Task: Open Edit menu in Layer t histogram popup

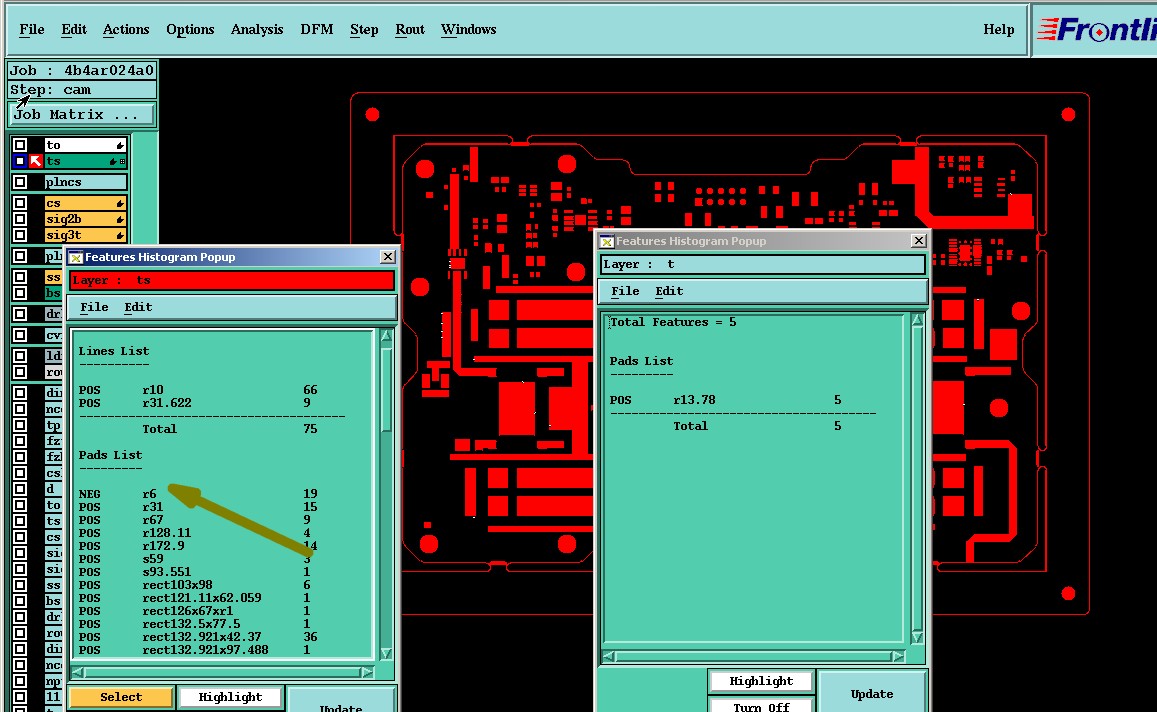Action: tap(669, 291)
